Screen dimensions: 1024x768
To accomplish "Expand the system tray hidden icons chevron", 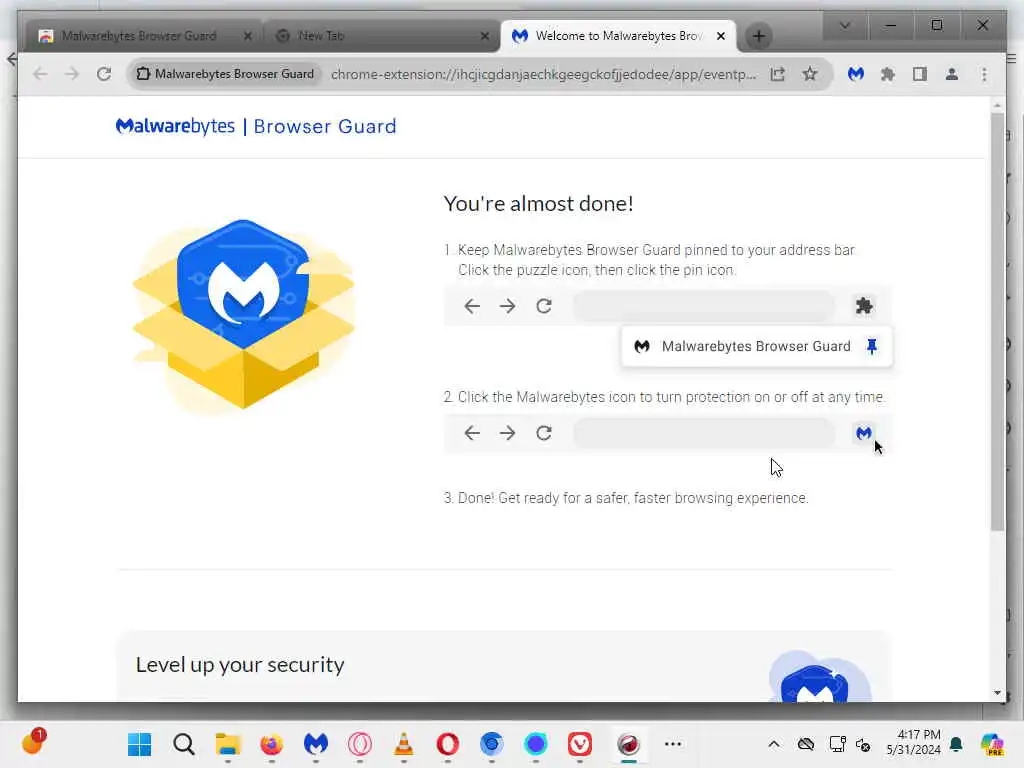I will 774,744.
